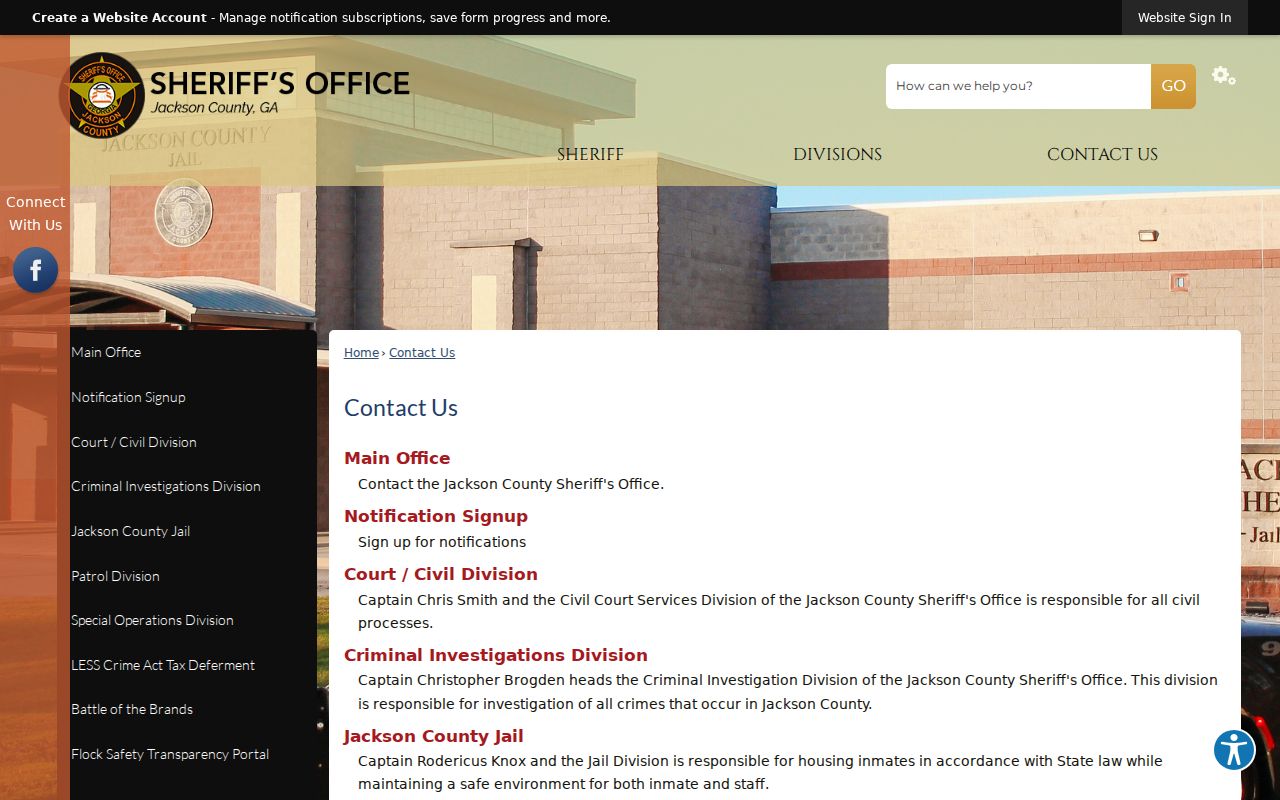Open the accessibility widget icon
The height and width of the screenshot is (800, 1280).
coord(1234,749)
